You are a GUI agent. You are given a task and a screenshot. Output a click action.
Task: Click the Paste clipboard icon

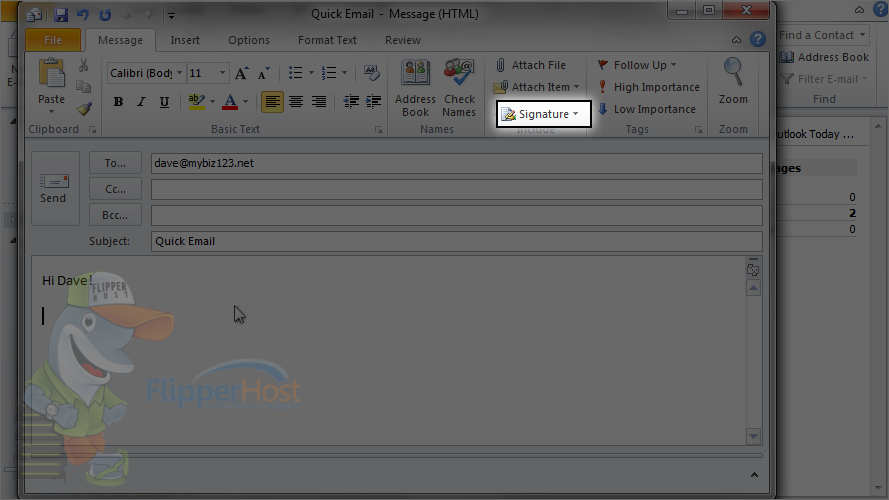(51, 75)
